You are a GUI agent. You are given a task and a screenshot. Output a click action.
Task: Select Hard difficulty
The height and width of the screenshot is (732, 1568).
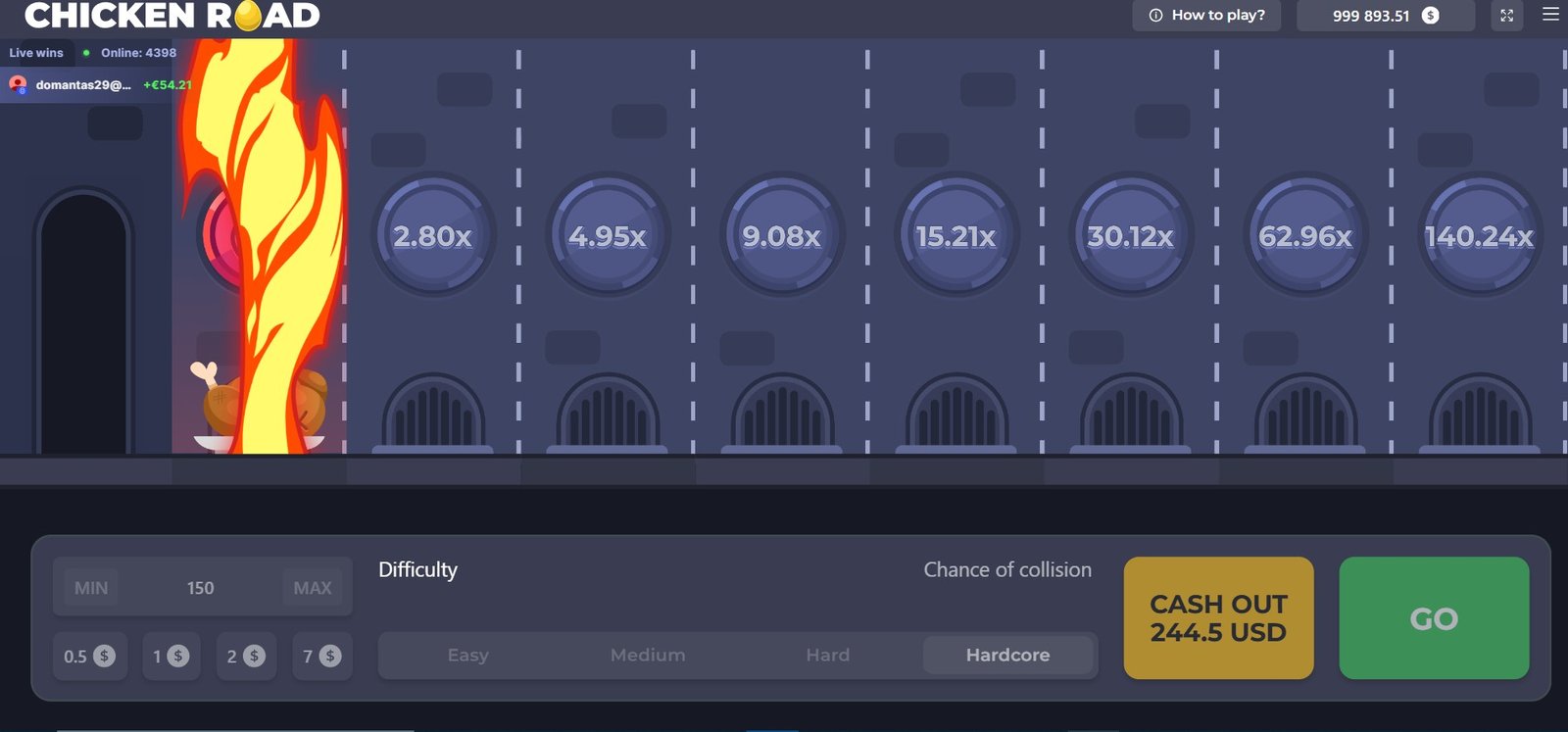828,656
